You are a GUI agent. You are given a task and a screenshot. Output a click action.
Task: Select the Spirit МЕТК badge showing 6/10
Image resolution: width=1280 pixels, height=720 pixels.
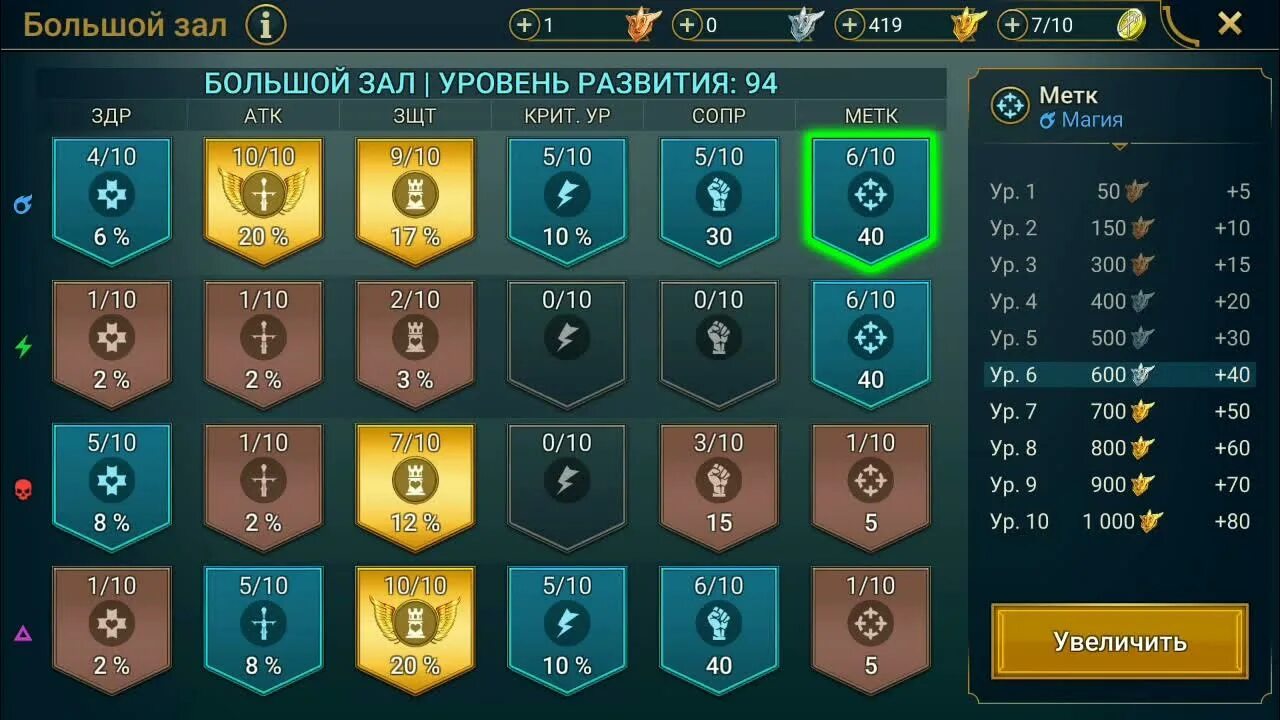click(x=871, y=344)
